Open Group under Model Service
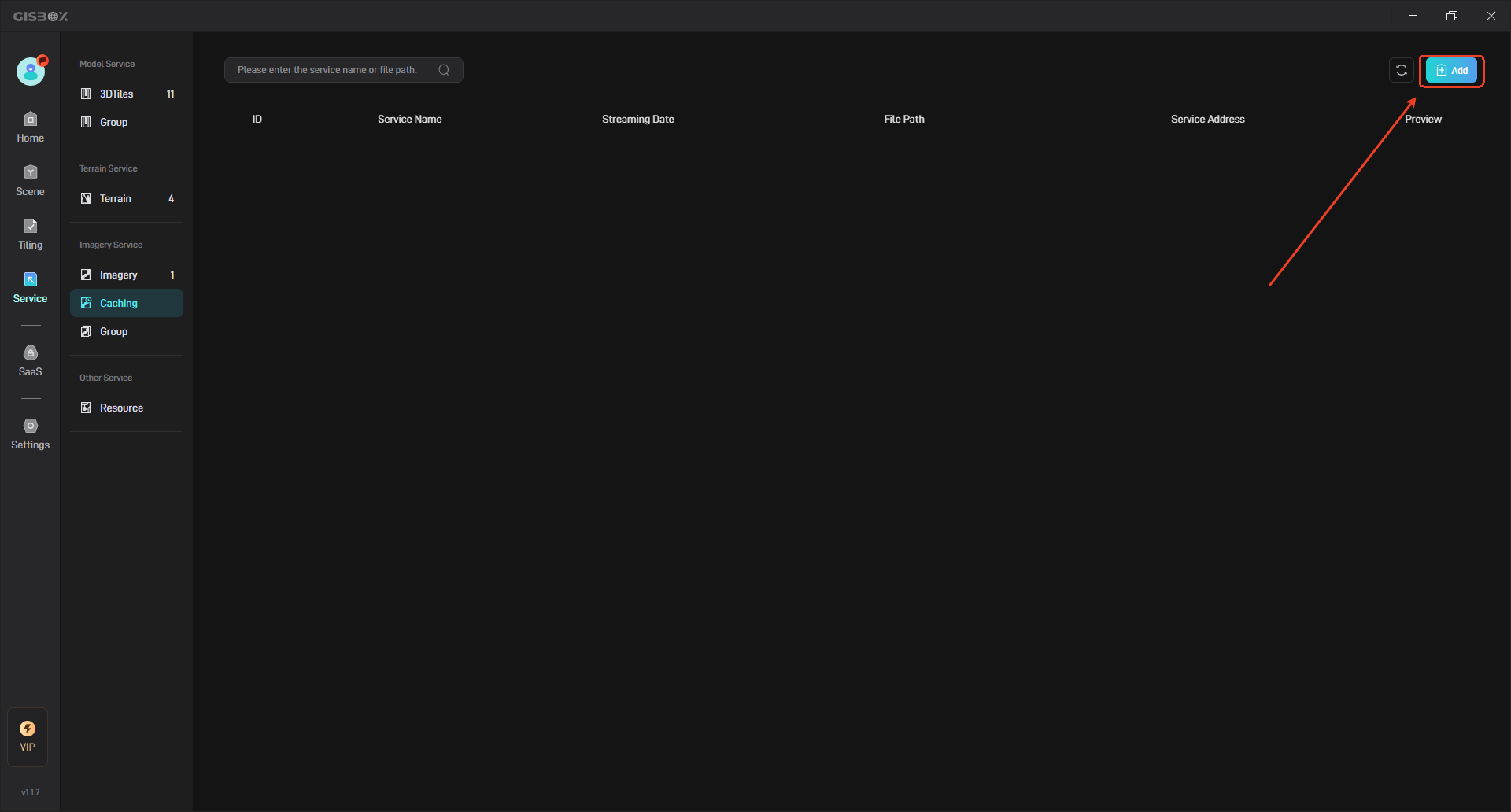The height and width of the screenshot is (812, 1511). coord(126,122)
